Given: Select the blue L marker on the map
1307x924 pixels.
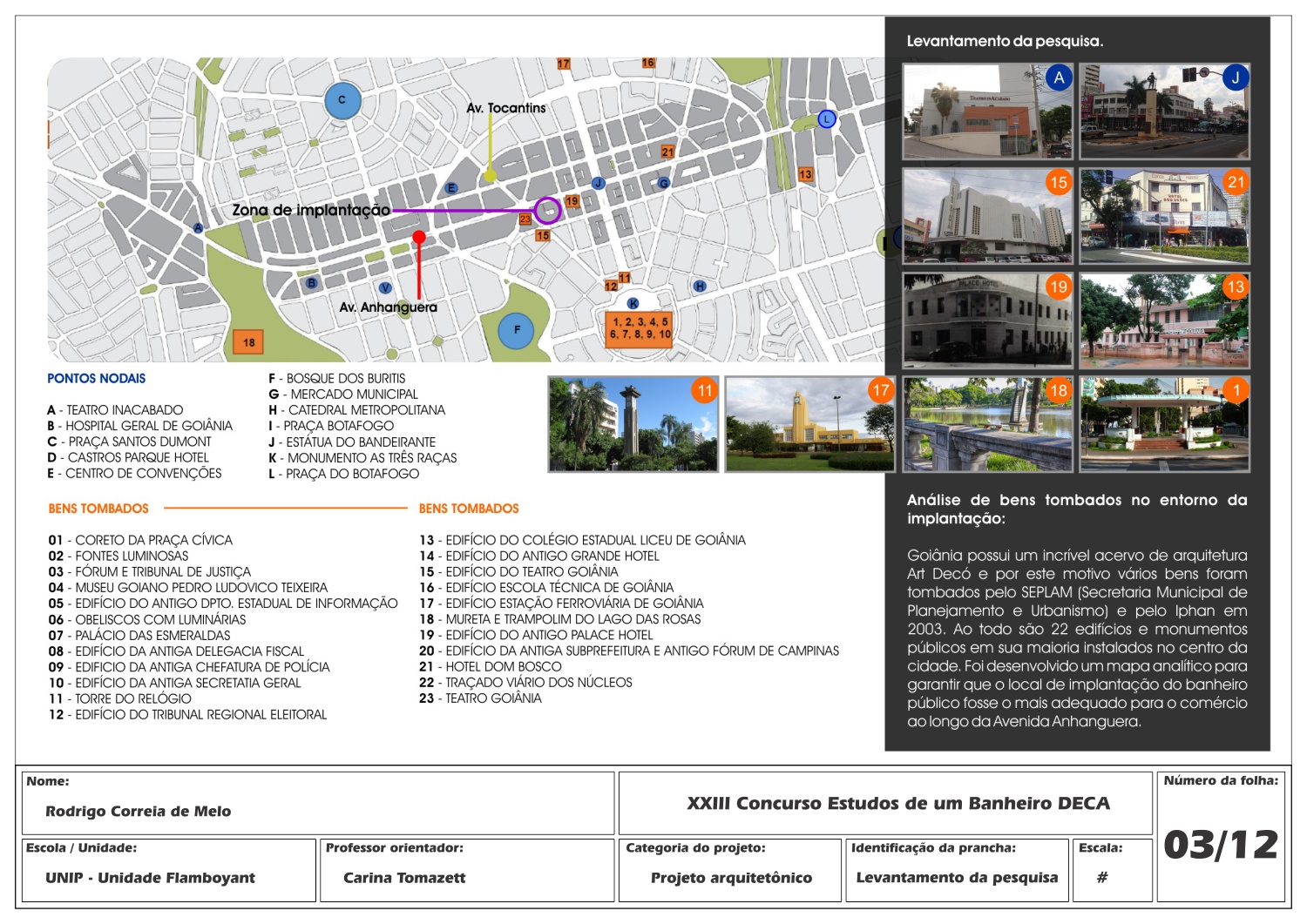Looking at the screenshot, I should (827, 119).
